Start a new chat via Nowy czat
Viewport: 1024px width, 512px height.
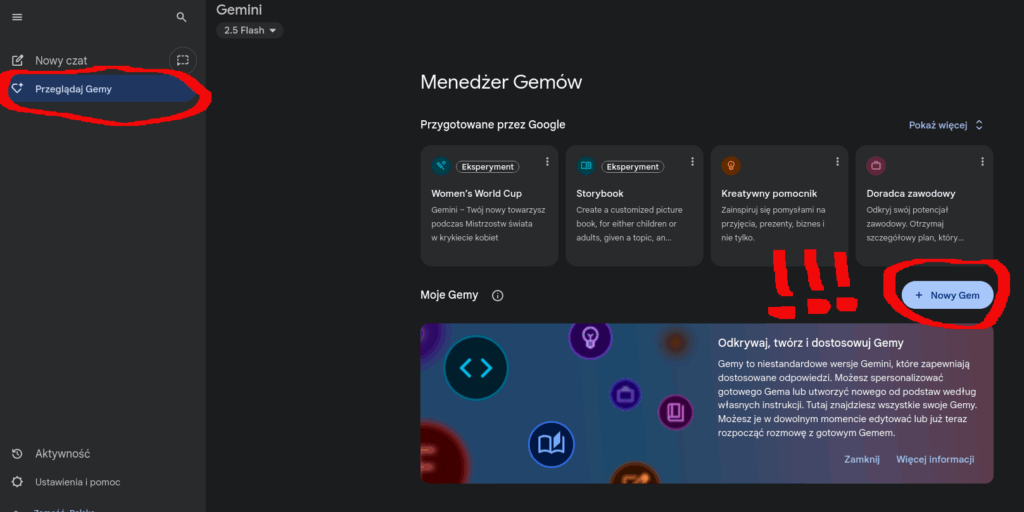click(x=62, y=60)
